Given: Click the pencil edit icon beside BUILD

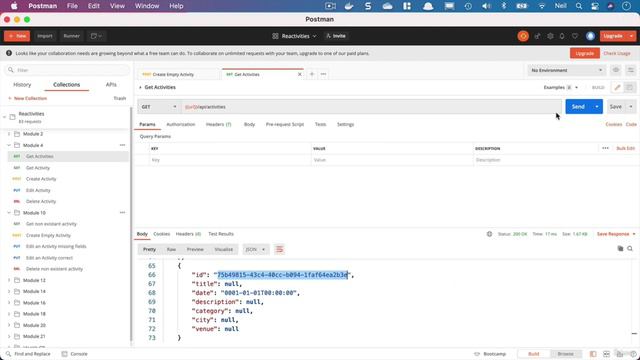Looking at the screenshot, I should click(x=617, y=87).
